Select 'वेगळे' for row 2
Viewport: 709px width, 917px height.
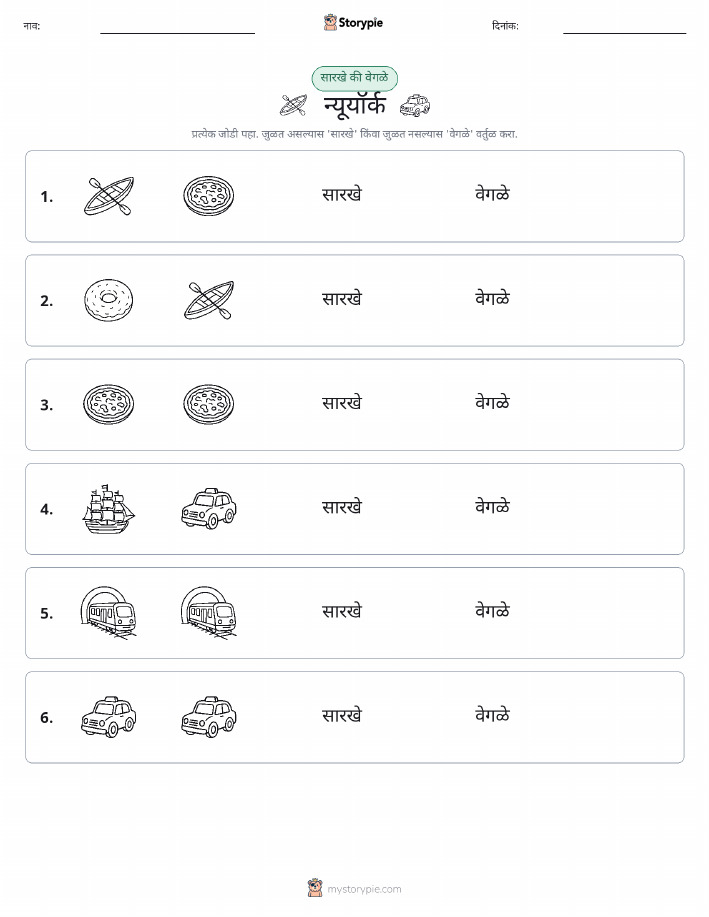point(492,299)
